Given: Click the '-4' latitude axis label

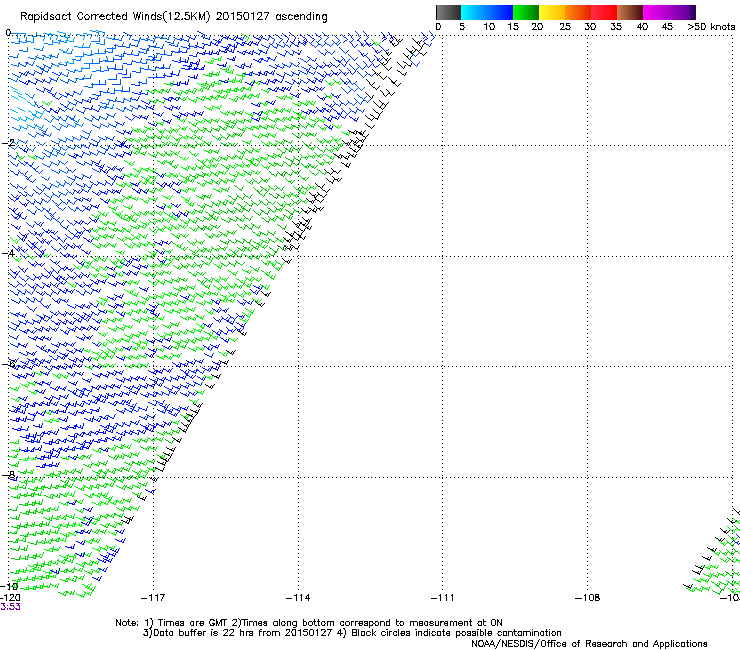Looking at the screenshot, I should [8, 253].
